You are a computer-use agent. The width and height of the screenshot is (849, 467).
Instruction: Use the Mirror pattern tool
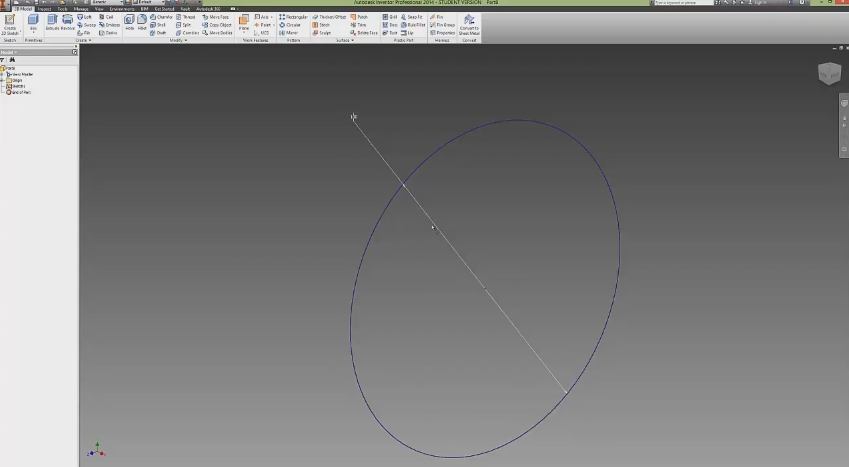(289, 33)
